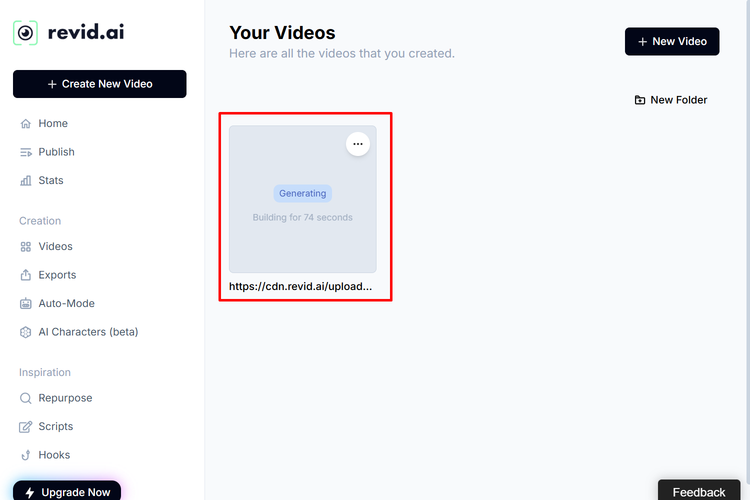
Task: Click the lightning bolt on Upgrade Now
Action: [x=30, y=492]
